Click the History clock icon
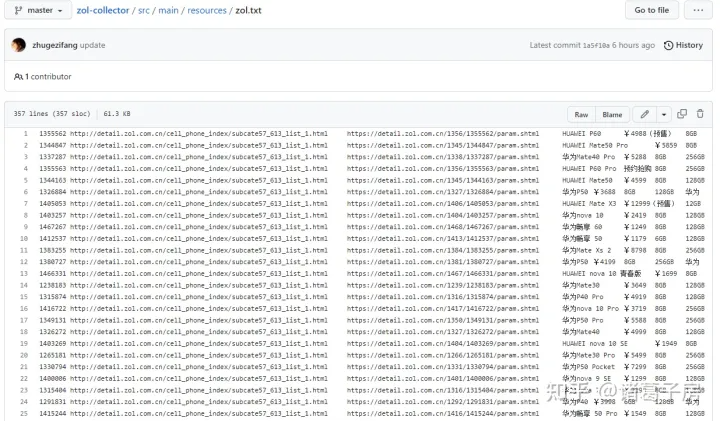 pyautogui.click(x=669, y=45)
